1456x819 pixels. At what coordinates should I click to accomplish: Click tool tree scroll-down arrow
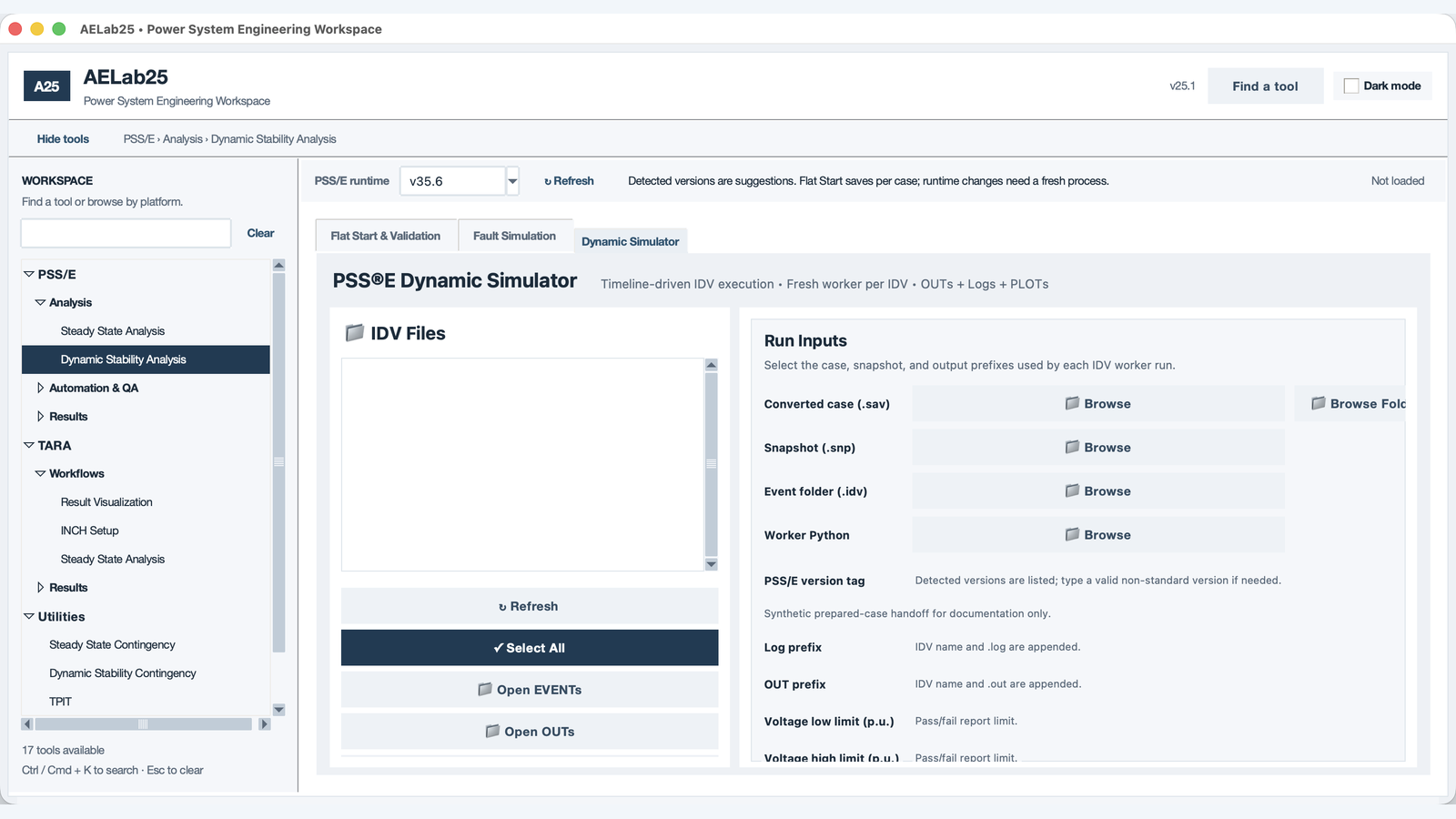coord(278,710)
